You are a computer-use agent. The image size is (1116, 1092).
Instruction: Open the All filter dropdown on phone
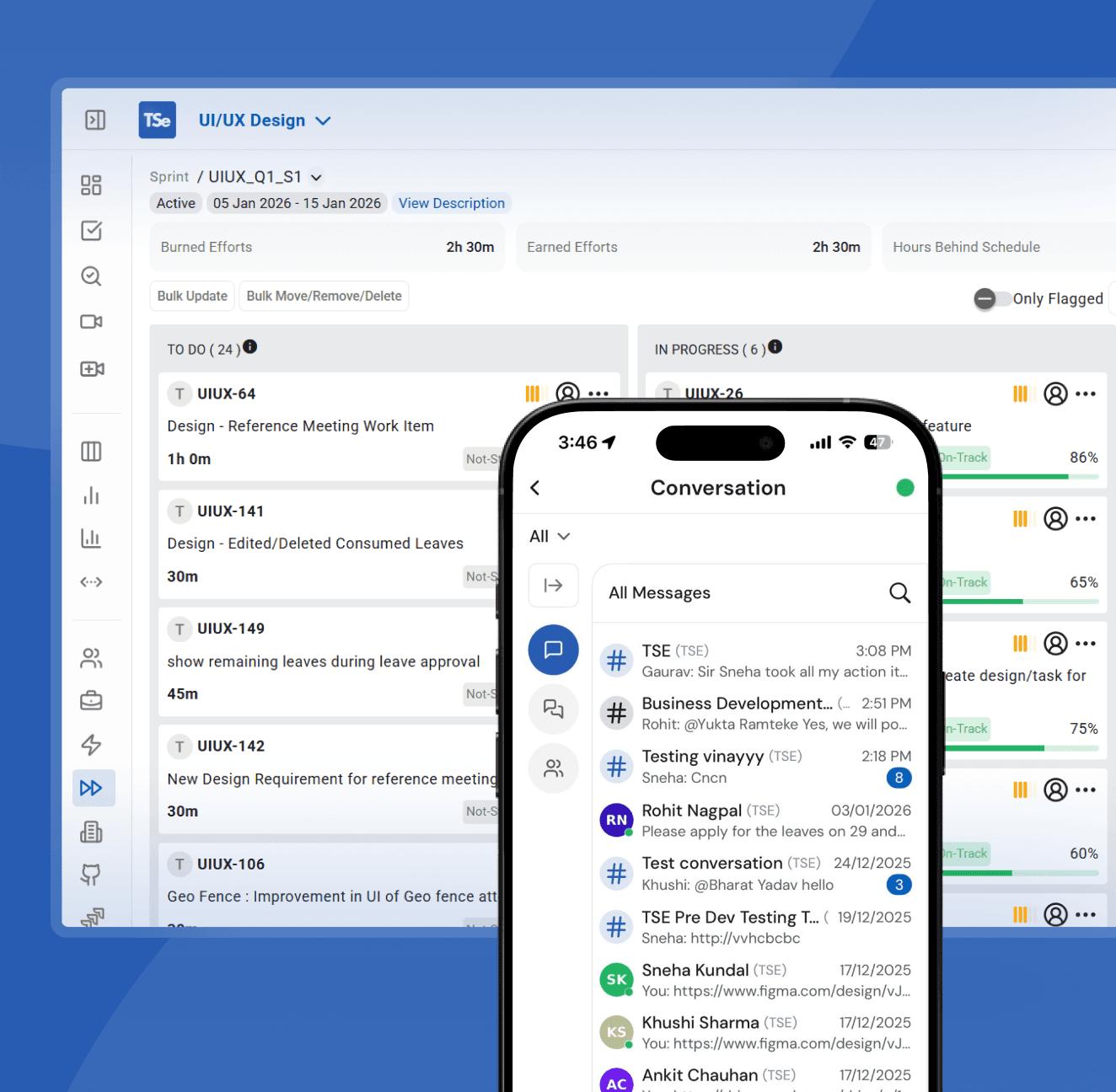click(550, 537)
